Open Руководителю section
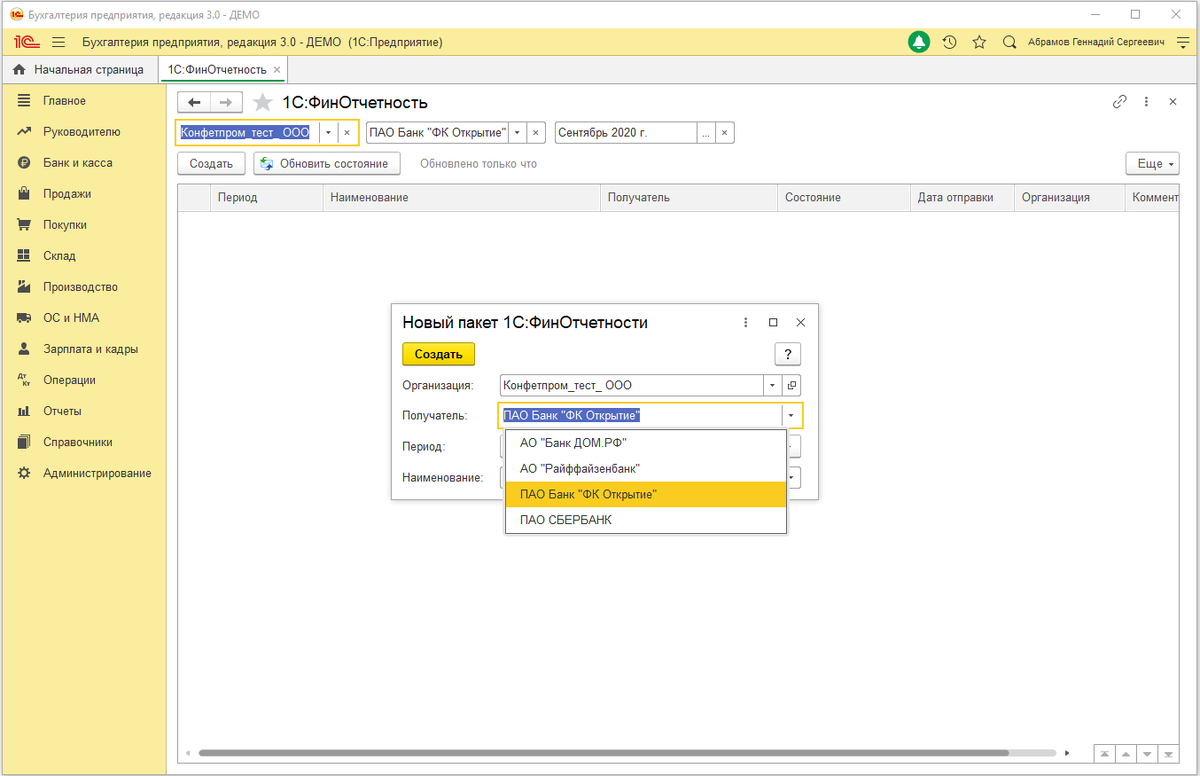1200x776 pixels. (x=83, y=132)
